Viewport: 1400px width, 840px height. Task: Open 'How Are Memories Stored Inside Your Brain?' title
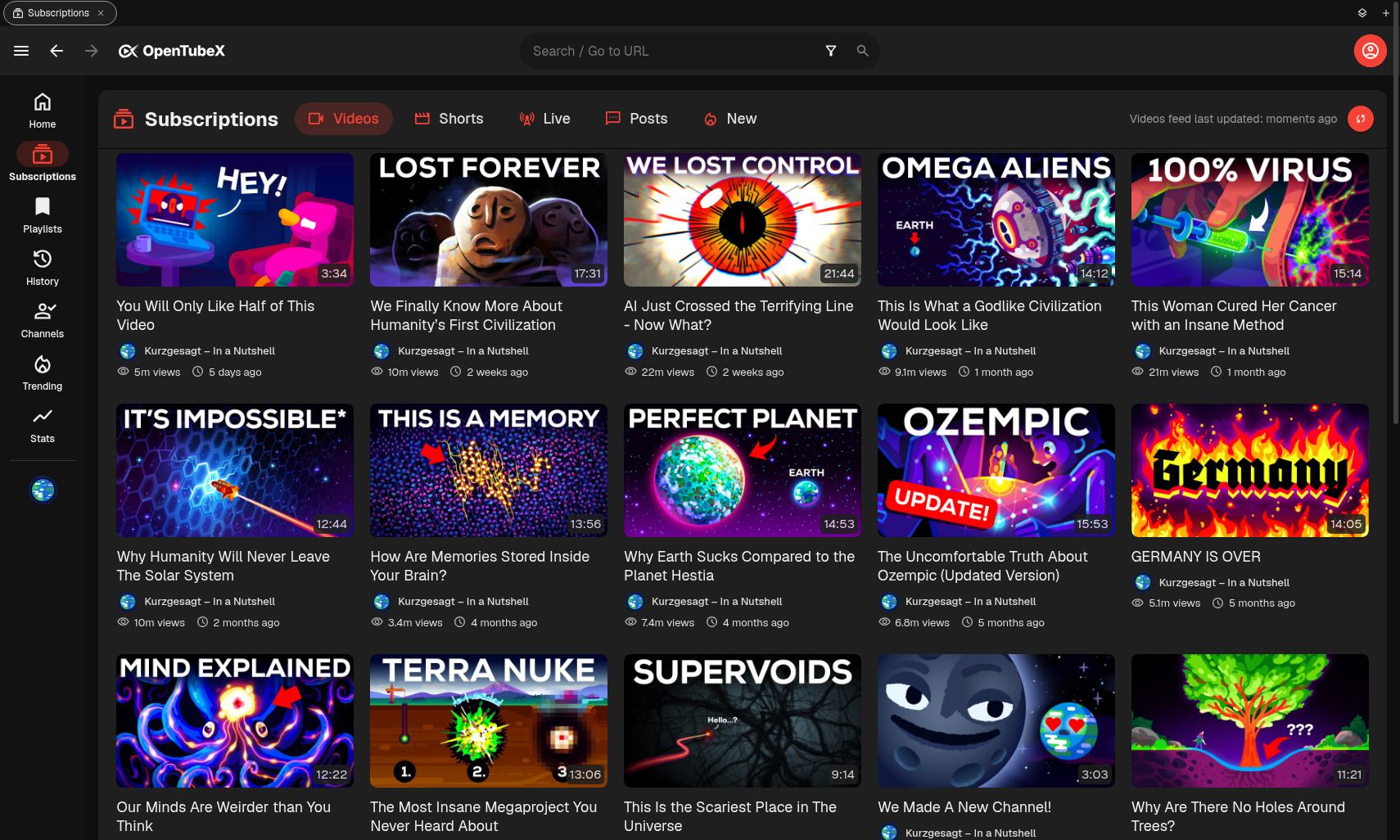[x=480, y=566]
